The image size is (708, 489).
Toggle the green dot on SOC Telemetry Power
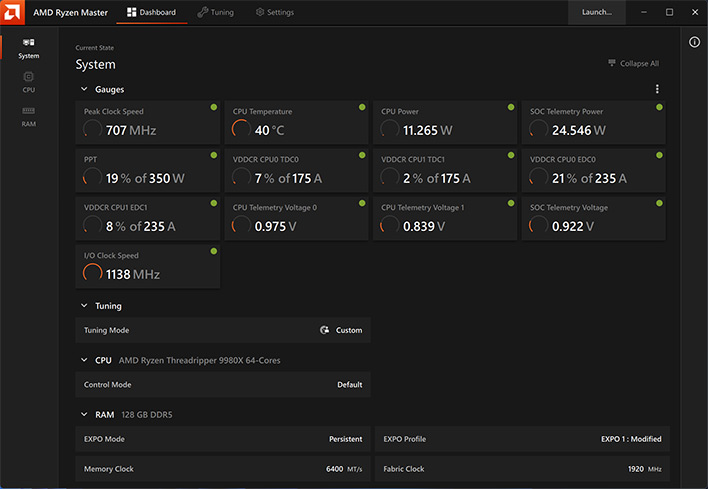659,107
